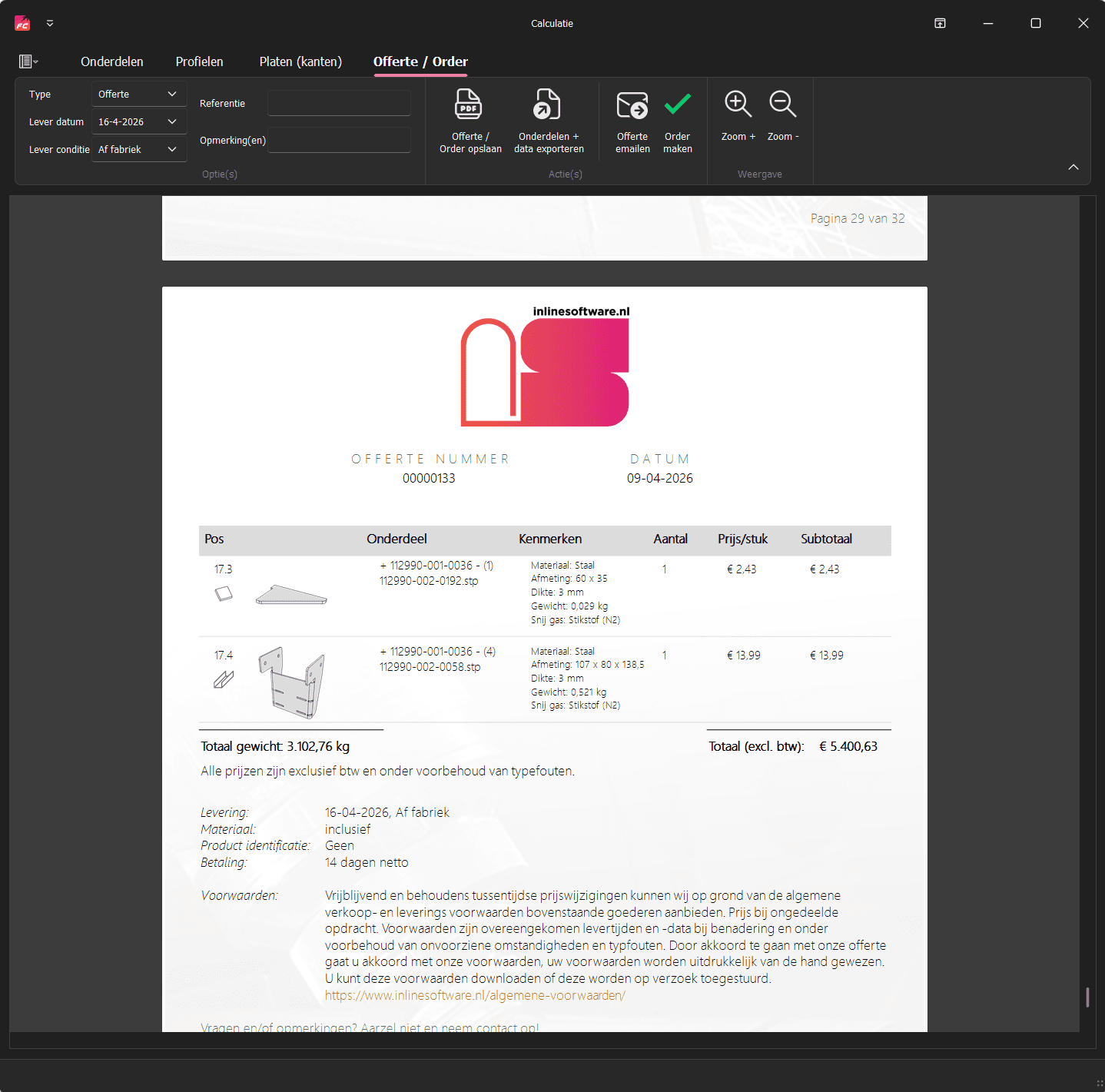The height and width of the screenshot is (1092, 1105).
Task: Open the Profielen tab
Action: [x=199, y=61]
